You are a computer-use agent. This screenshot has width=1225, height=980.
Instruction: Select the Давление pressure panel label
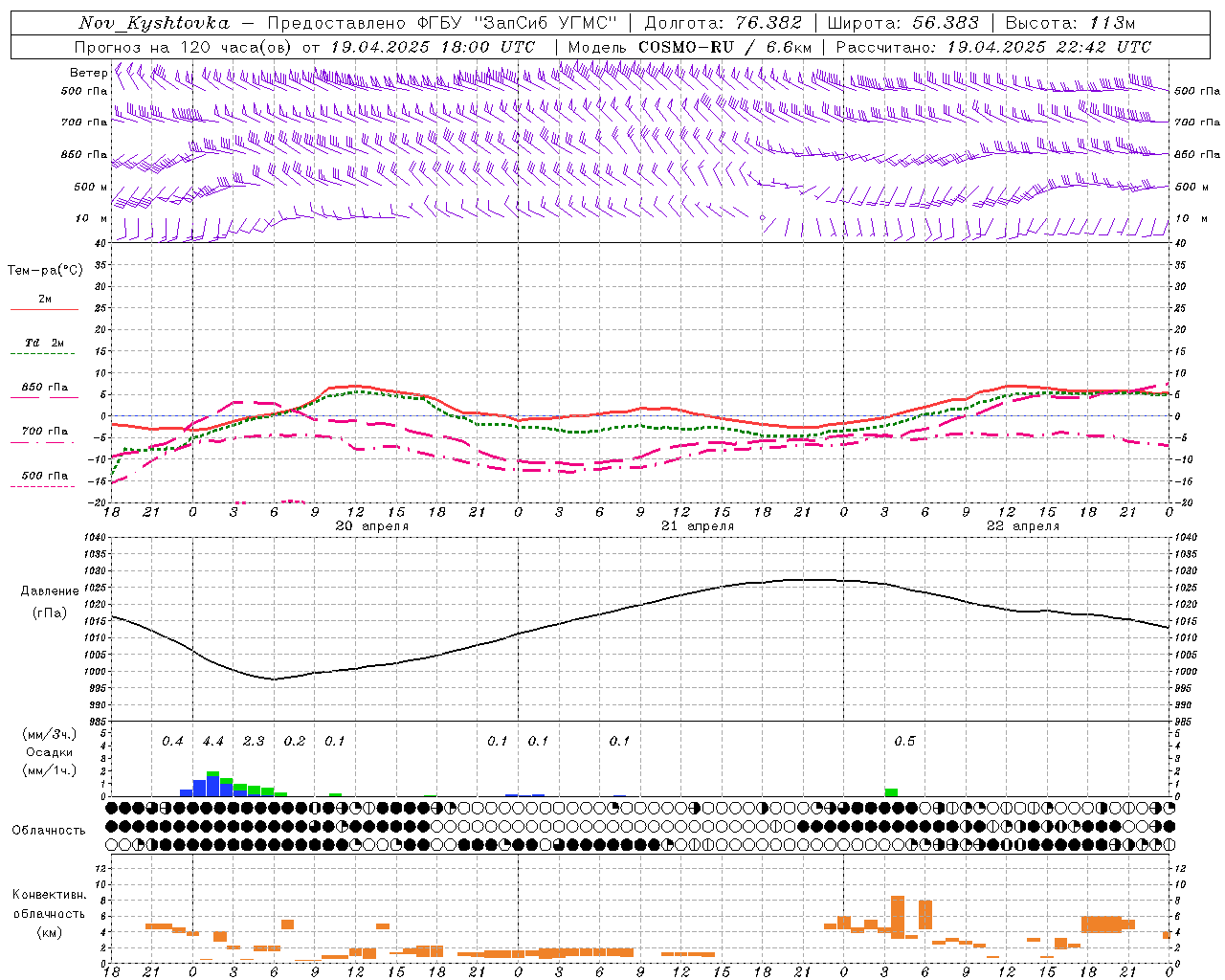point(50,591)
